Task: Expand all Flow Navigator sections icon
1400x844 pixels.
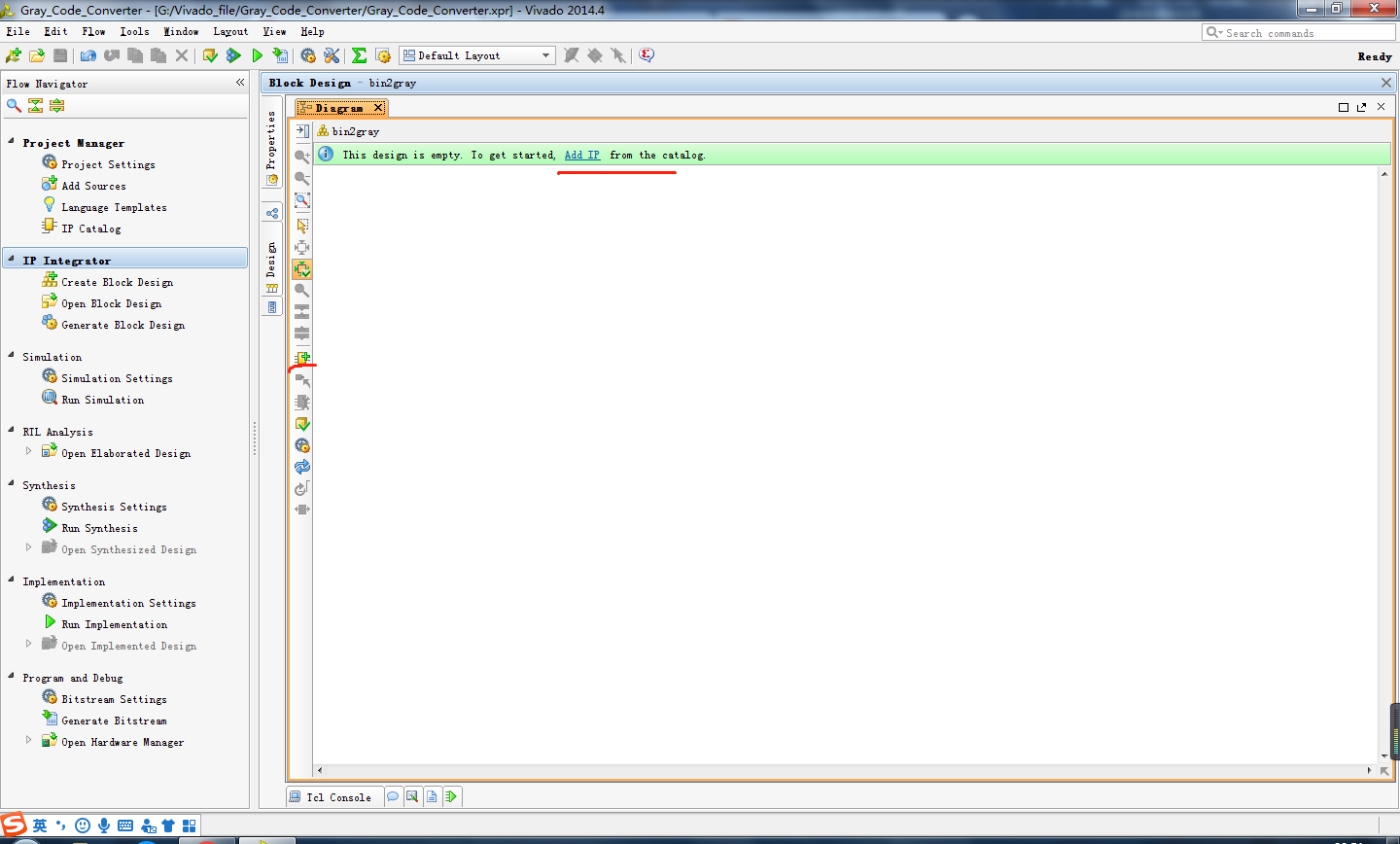Action: [56, 105]
